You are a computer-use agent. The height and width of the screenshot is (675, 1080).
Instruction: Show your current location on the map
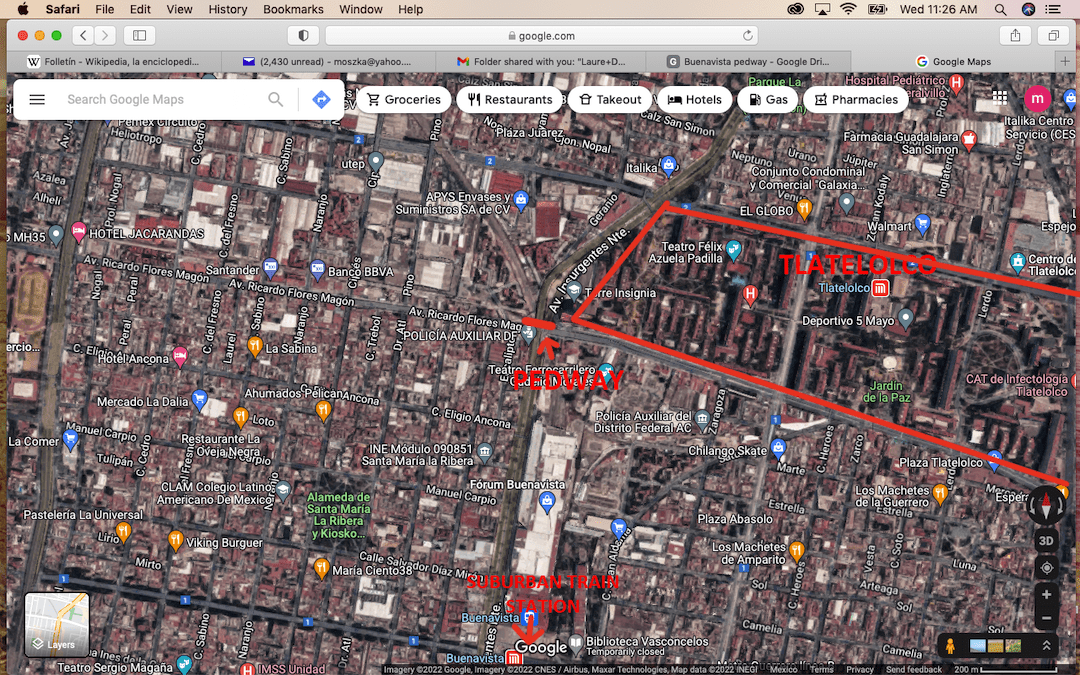point(1046,568)
